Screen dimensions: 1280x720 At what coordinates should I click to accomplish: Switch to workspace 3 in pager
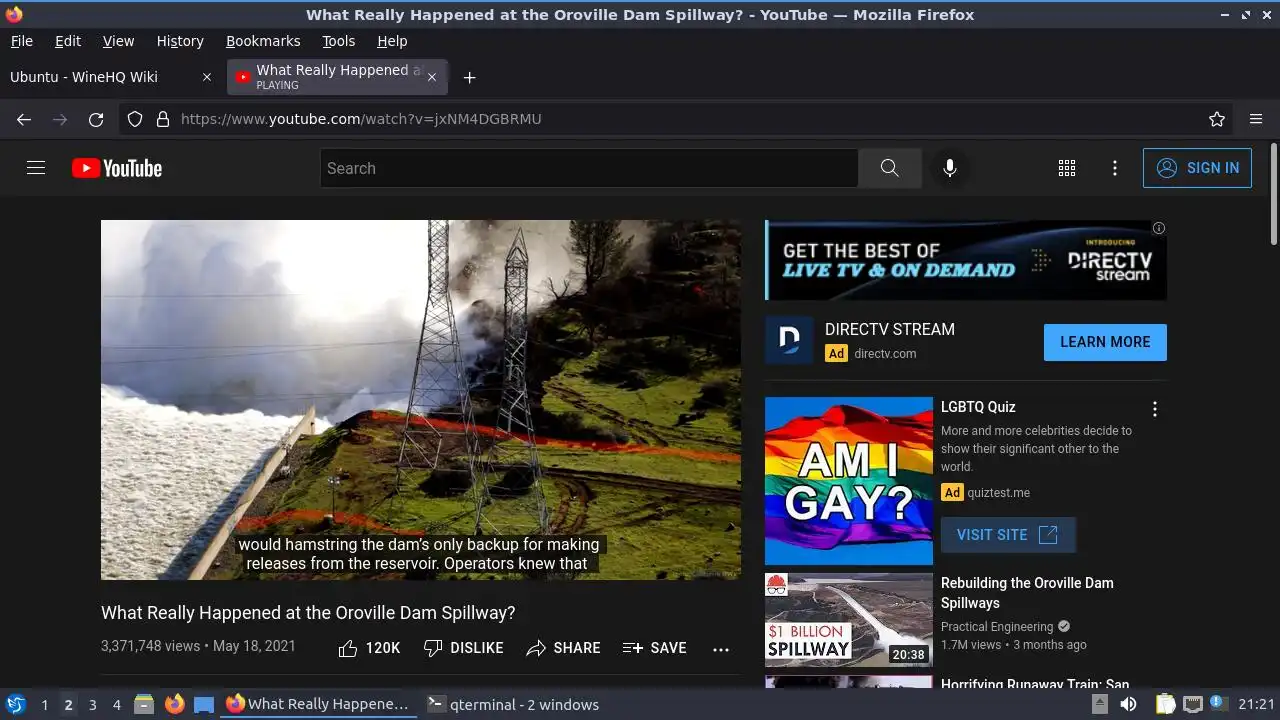pyautogui.click(x=92, y=705)
